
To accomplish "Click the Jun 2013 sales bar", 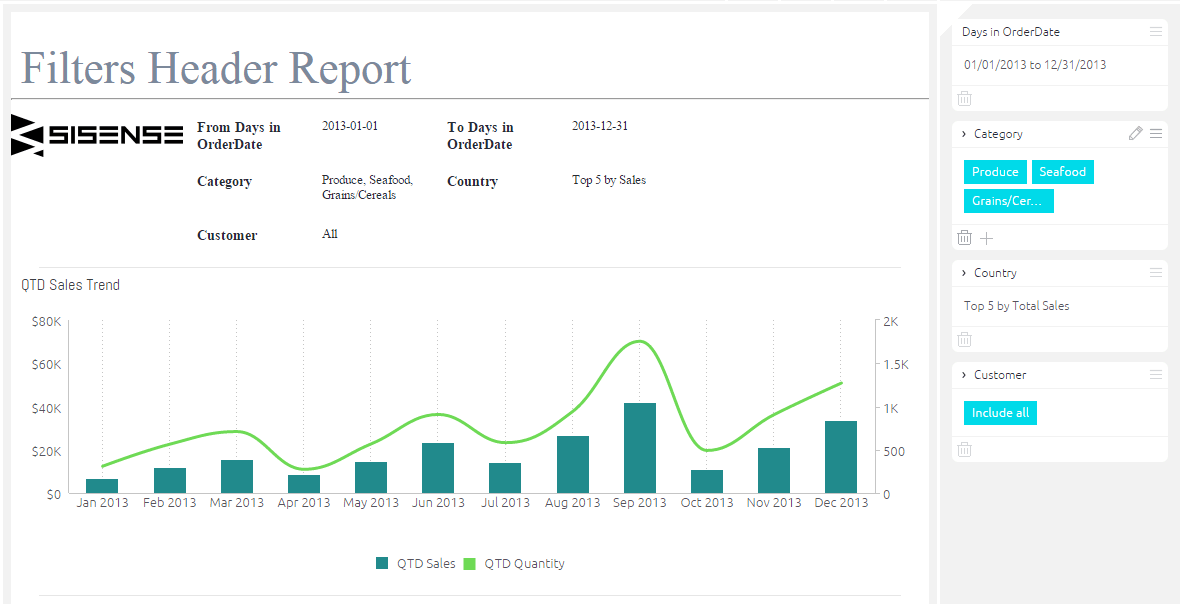I will [438, 468].
